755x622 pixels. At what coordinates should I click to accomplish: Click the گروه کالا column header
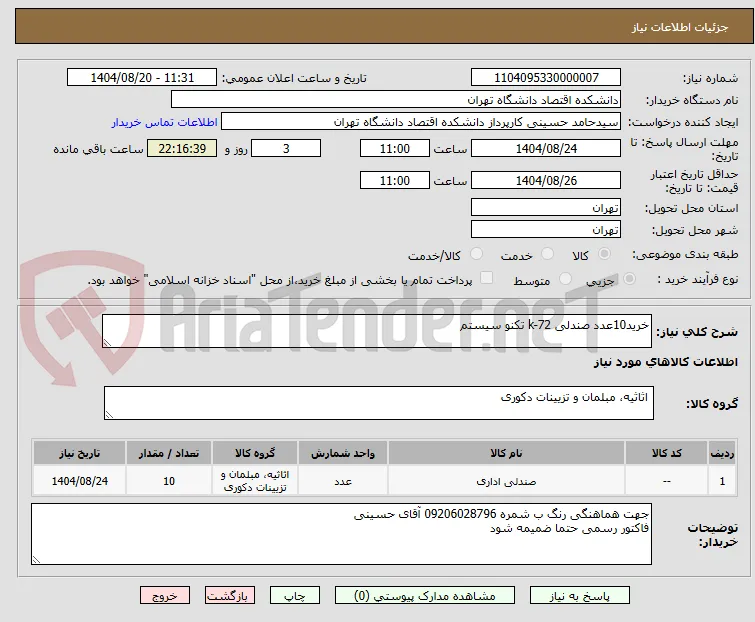click(255, 453)
